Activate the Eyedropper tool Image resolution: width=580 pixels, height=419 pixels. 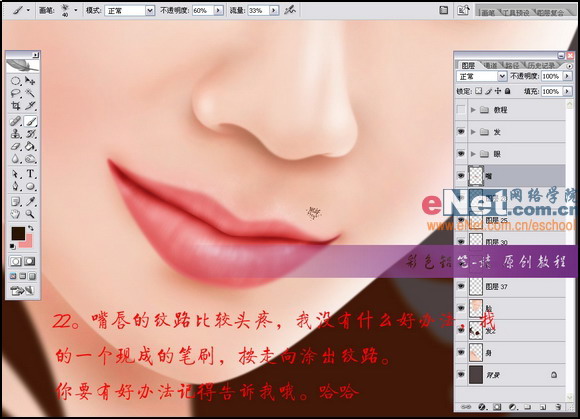click(31, 201)
